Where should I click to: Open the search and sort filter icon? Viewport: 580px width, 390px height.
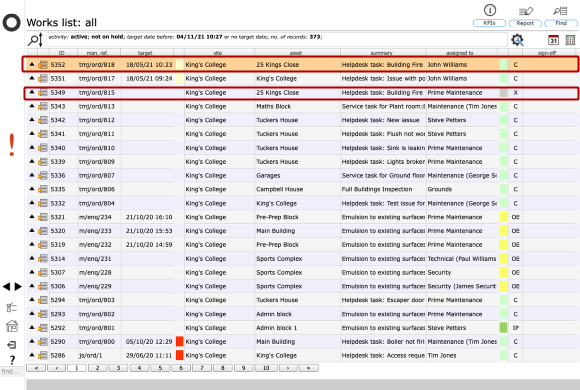pos(35,40)
